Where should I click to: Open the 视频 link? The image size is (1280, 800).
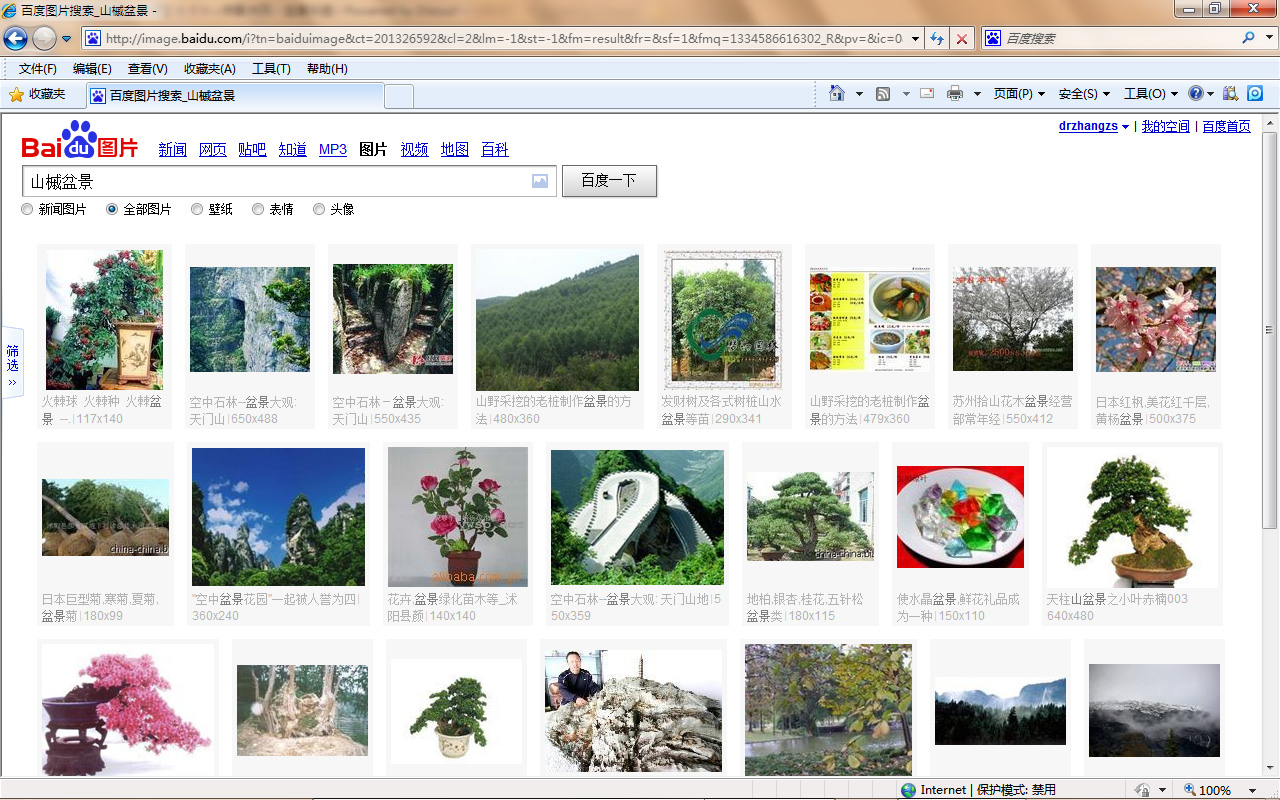[415, 150]
